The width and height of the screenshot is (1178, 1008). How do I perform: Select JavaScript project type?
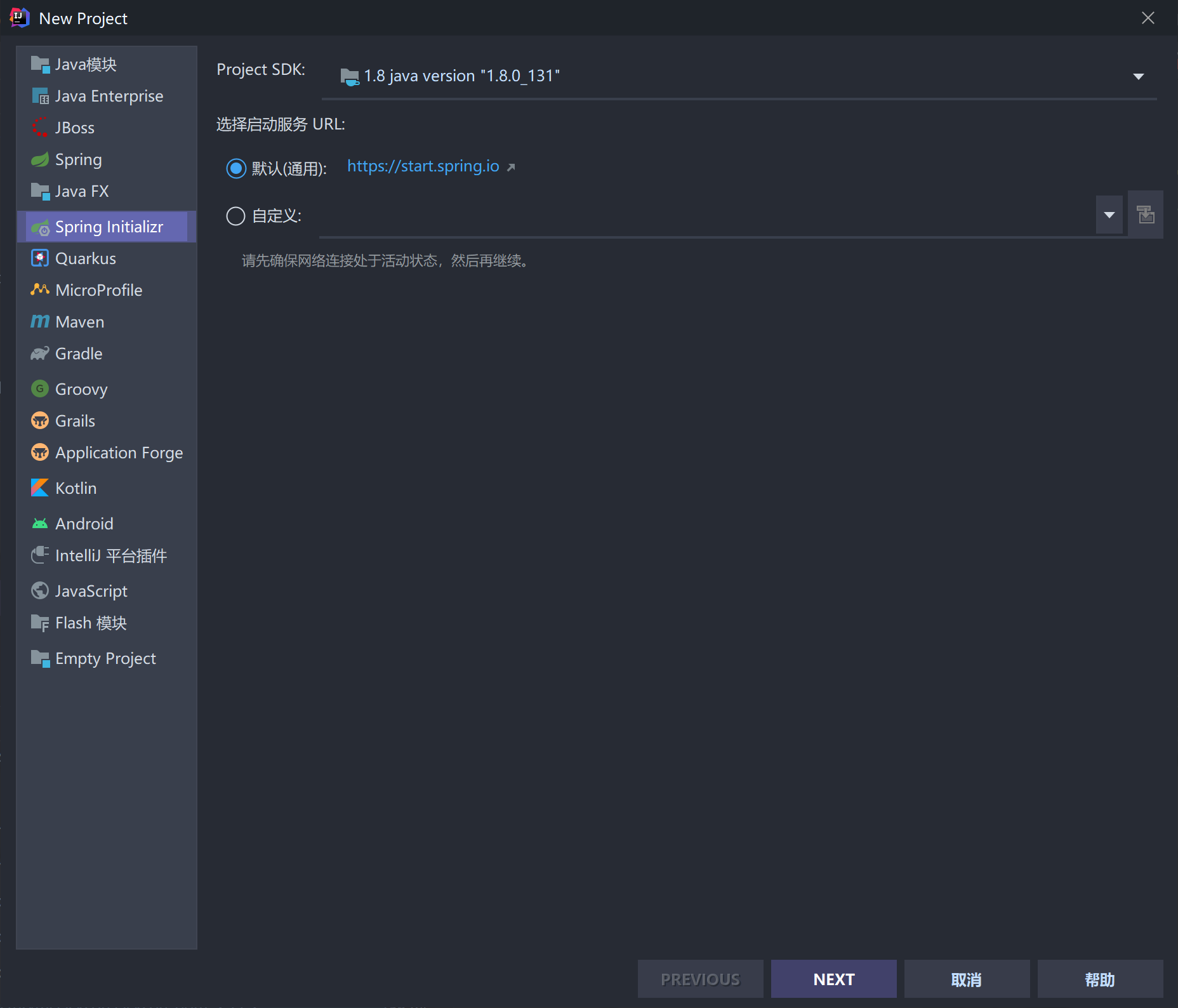107,591
